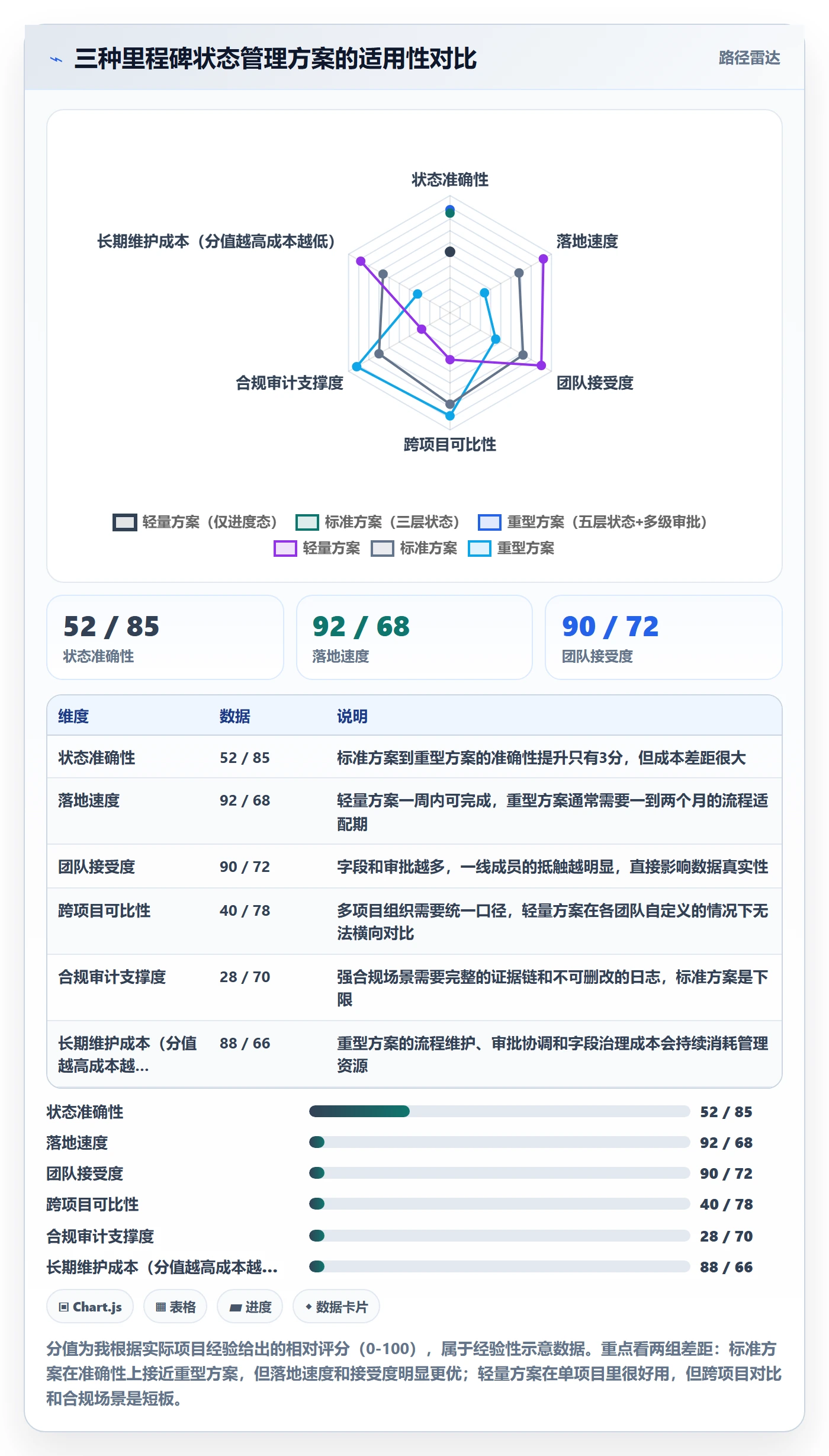The height and width of the screenshot is (1456, 829).
Task: Select the 状态准确性 table row label
Action: pos(97,758)
